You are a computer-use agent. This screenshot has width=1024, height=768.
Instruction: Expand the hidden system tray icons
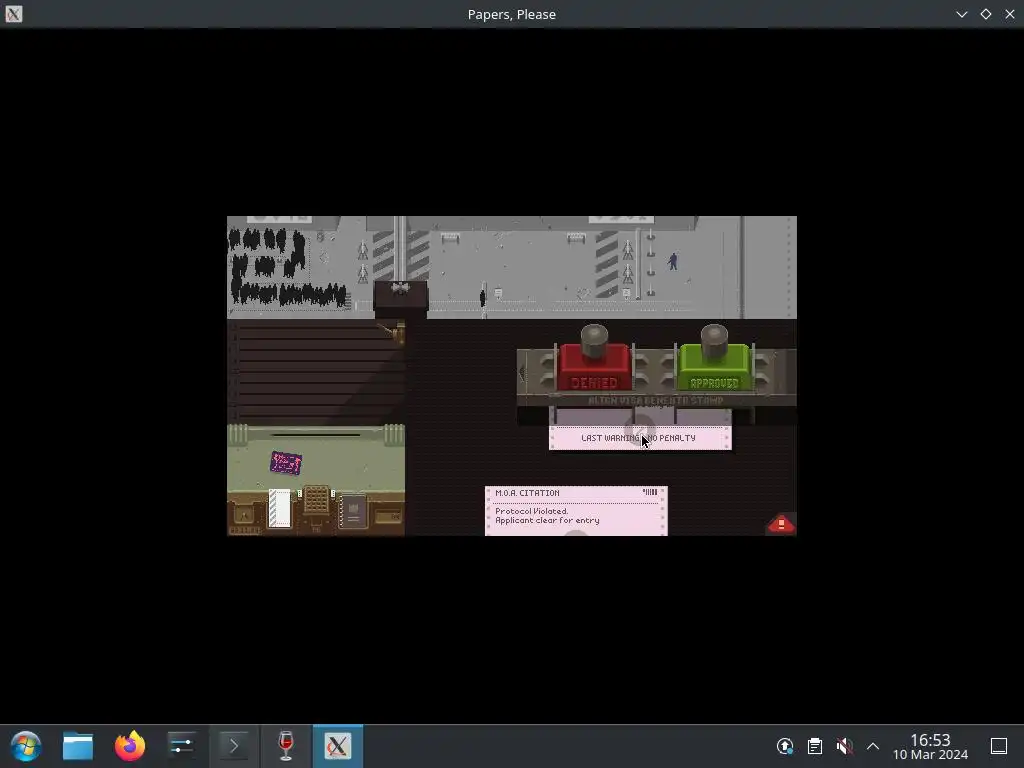point(873,746)
